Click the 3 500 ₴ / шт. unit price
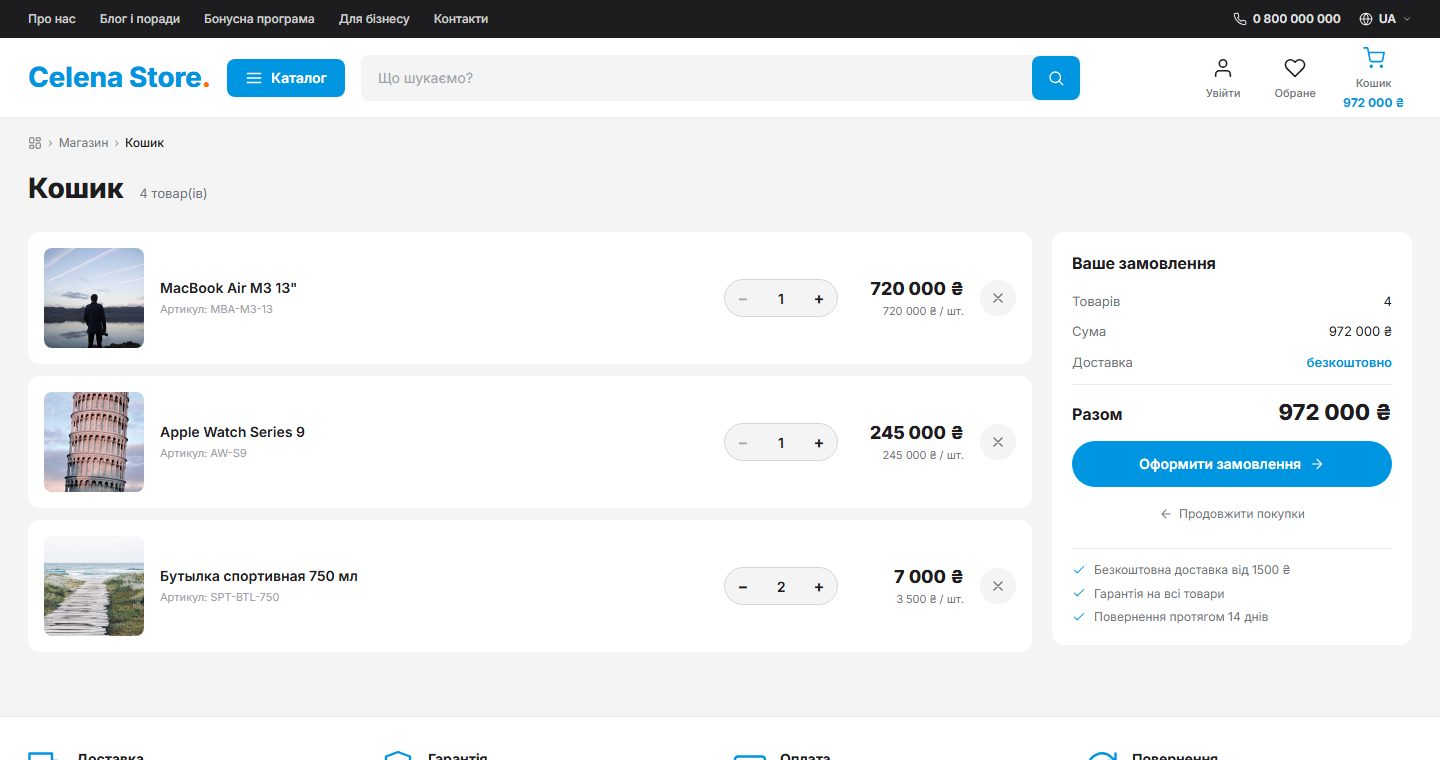Screen dimensions: 1440x760 coord(930,599)
